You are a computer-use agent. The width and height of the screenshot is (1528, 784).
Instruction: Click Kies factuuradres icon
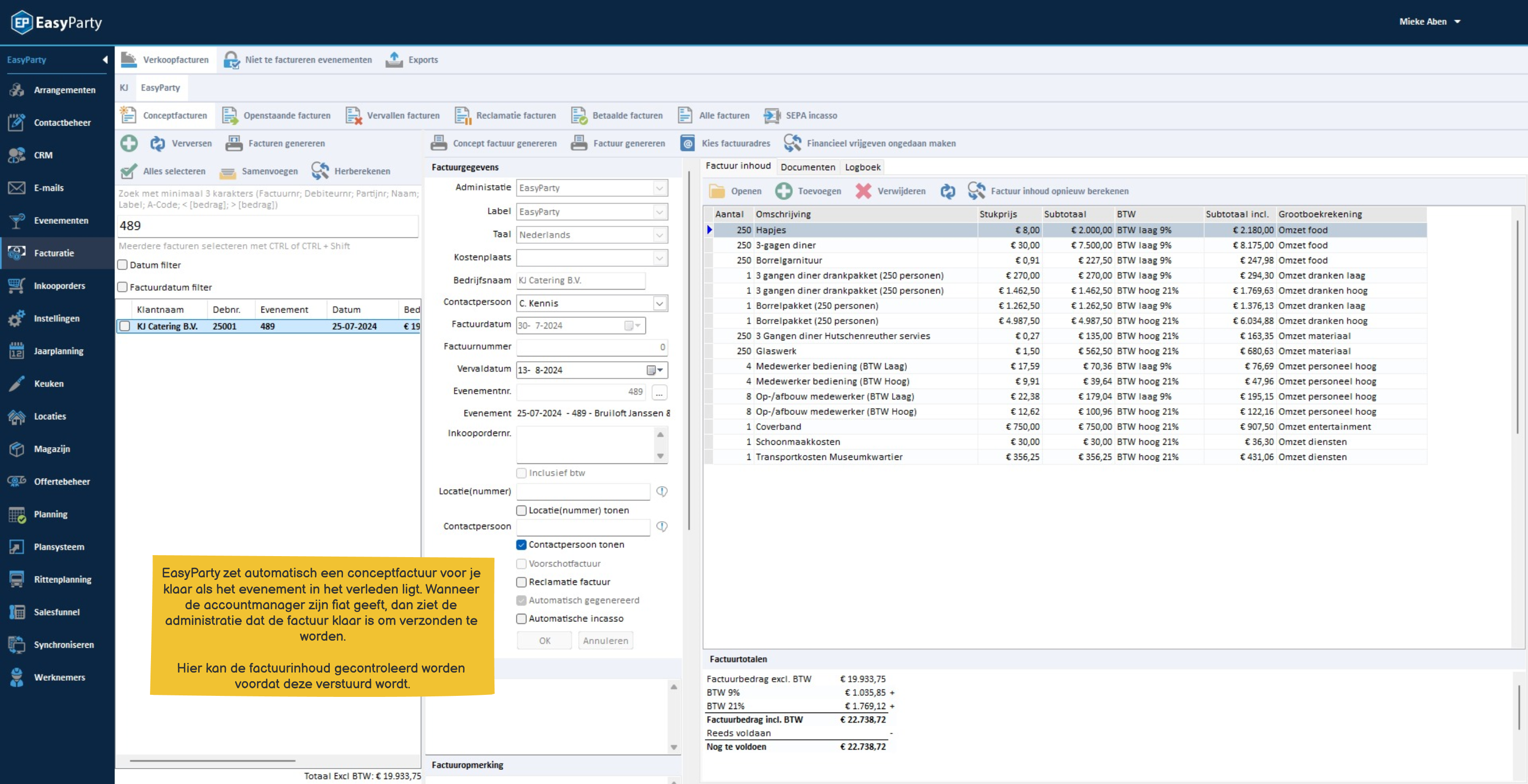coord(687,143)
